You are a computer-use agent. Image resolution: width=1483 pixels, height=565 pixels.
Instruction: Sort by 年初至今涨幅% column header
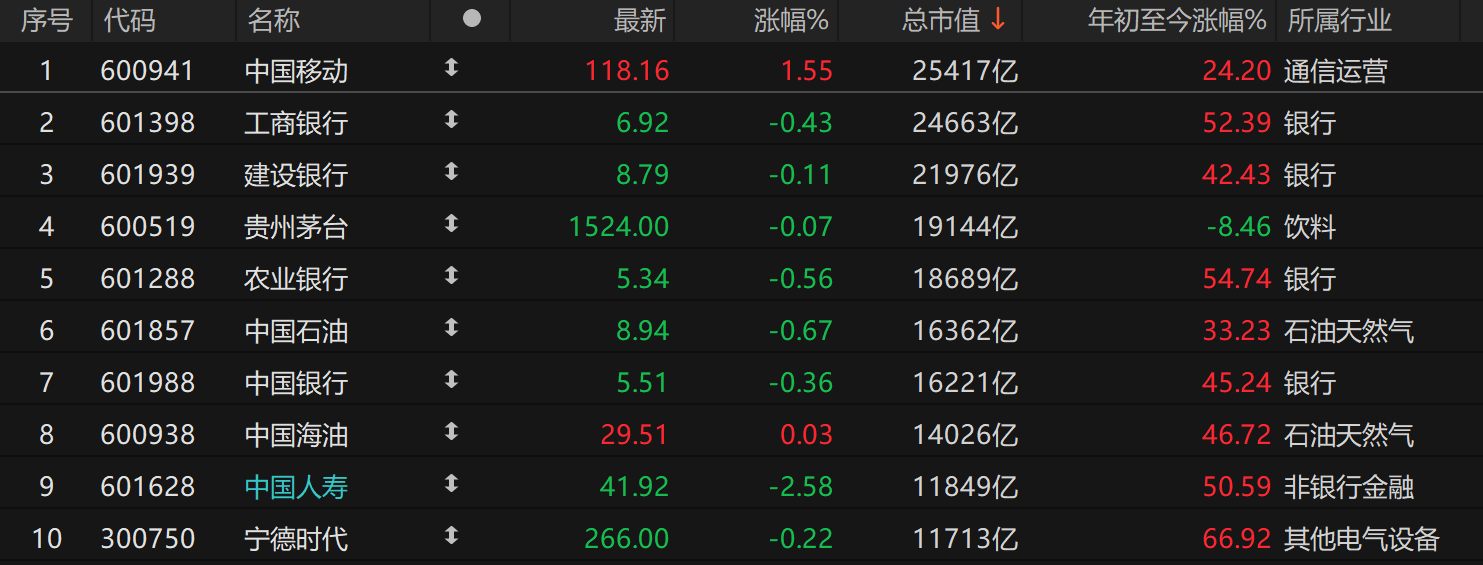[x=1177, y=20]
